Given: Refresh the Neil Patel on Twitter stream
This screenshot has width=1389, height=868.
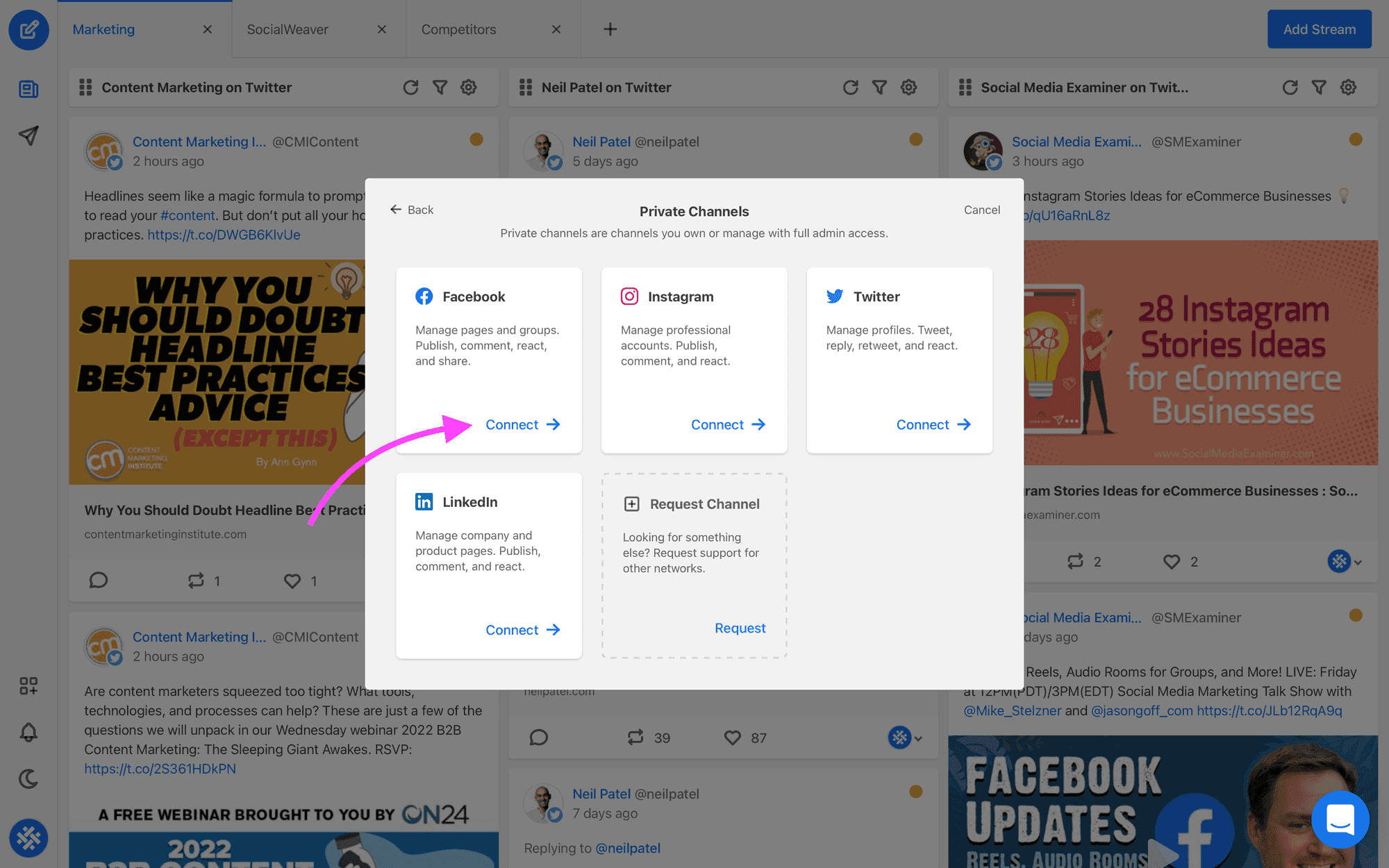Looking at the screenshot, I should tap(850, 87).
